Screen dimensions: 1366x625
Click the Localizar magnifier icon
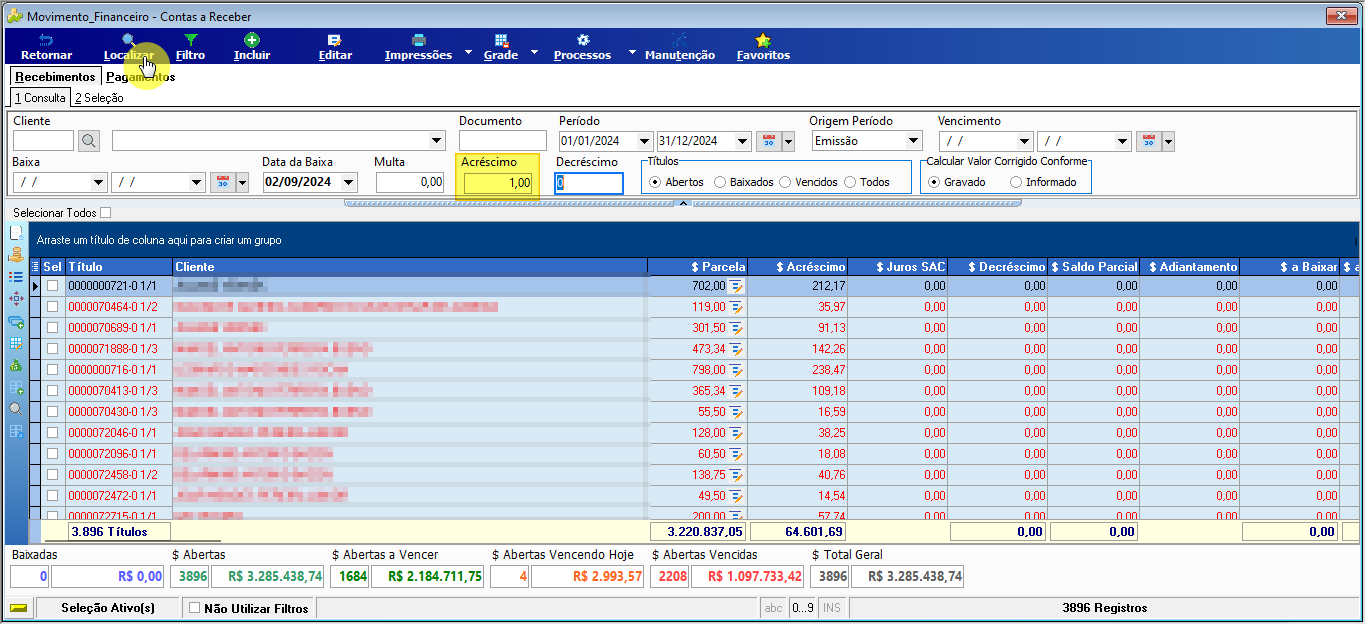click(x=128, y=40)
